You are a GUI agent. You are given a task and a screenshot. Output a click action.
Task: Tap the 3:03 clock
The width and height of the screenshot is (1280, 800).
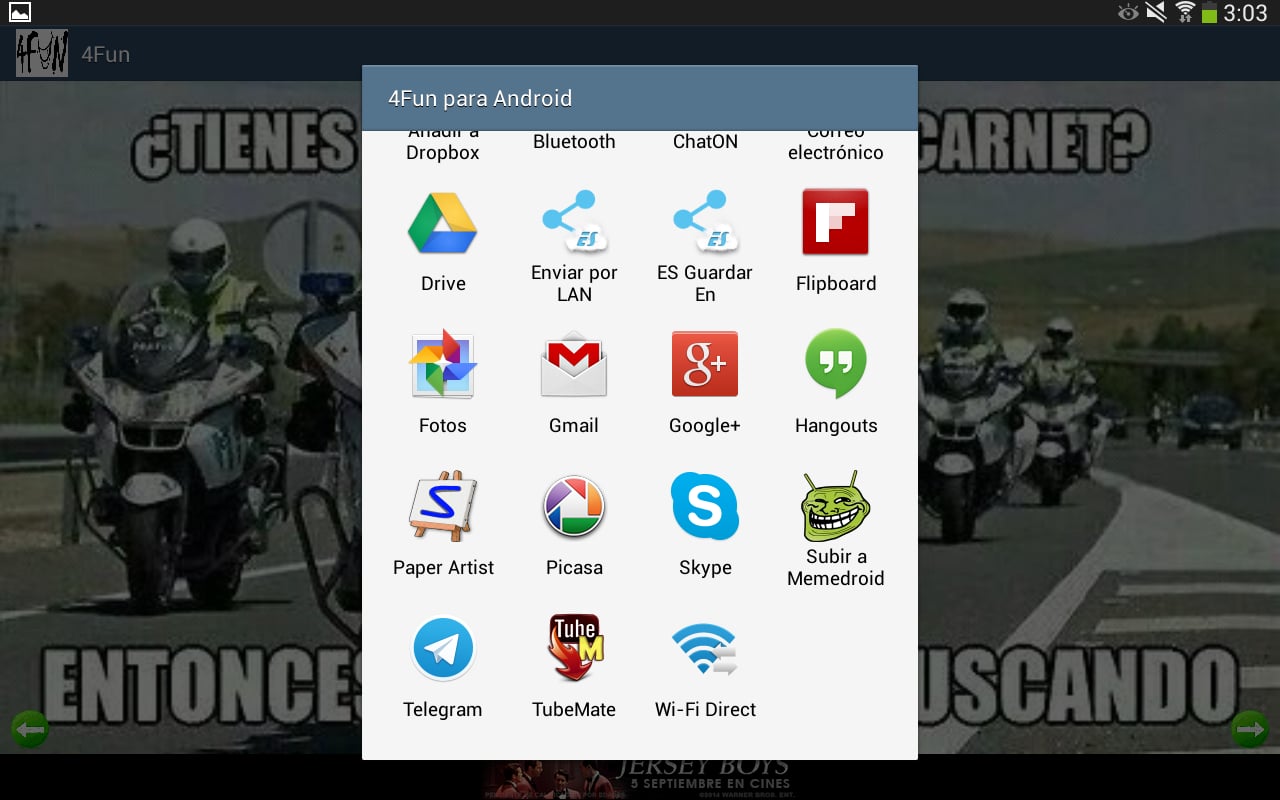coord(1246,13)
